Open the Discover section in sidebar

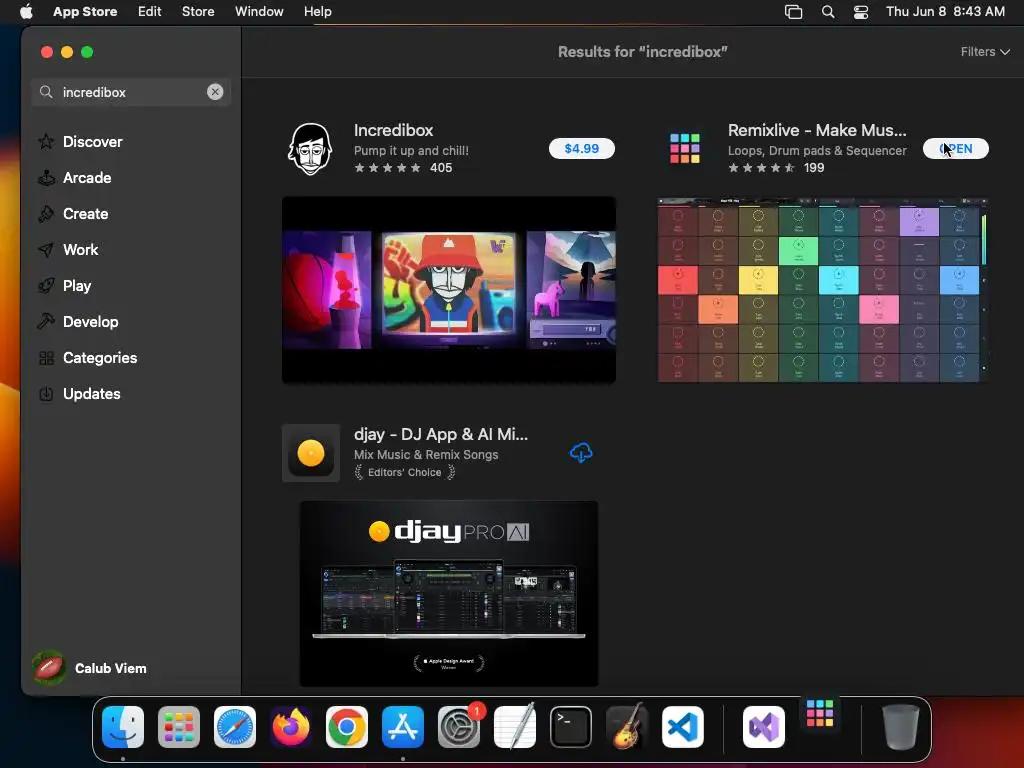tap(93, 142)
